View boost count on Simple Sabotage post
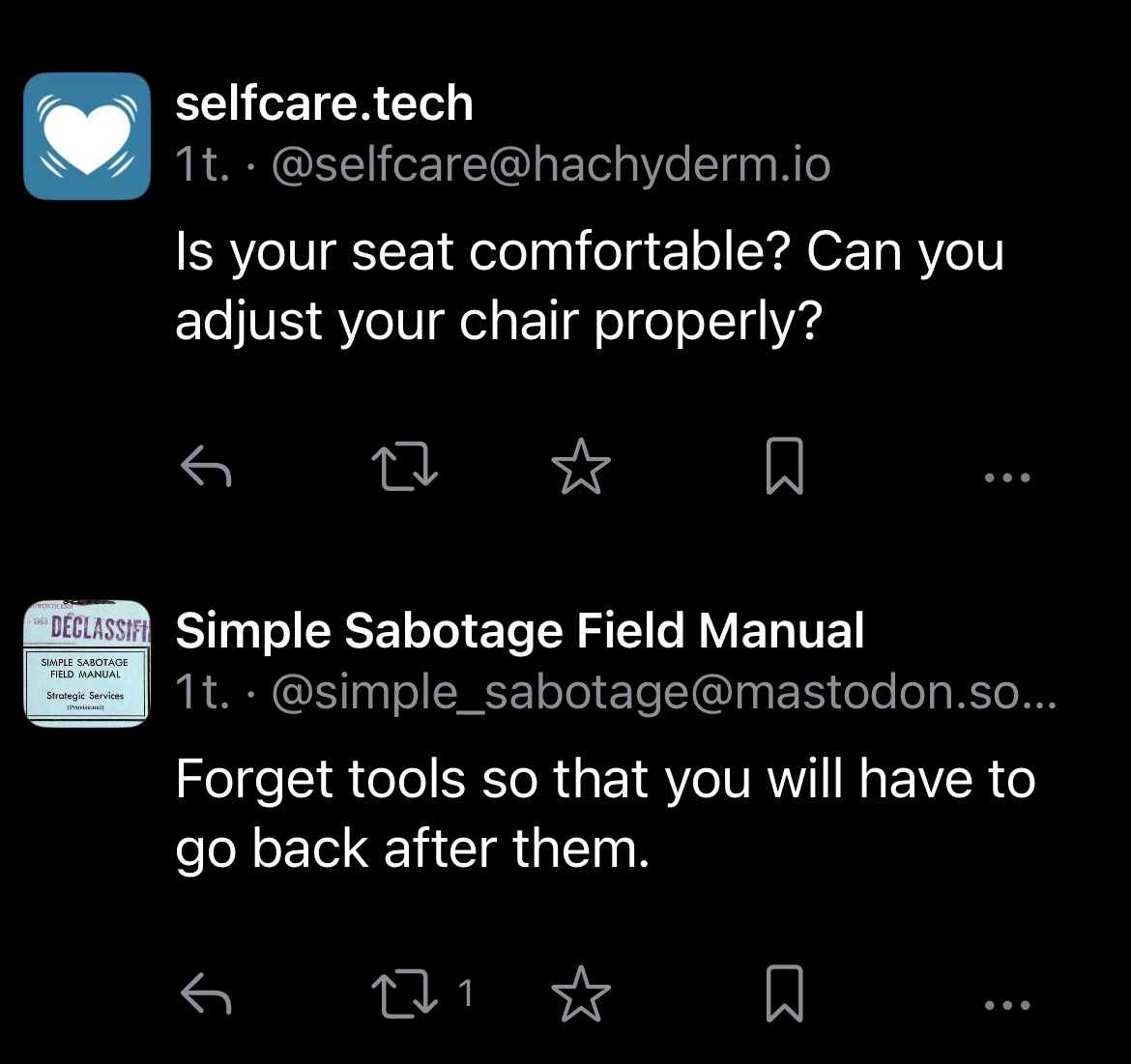 click(465, 994)
